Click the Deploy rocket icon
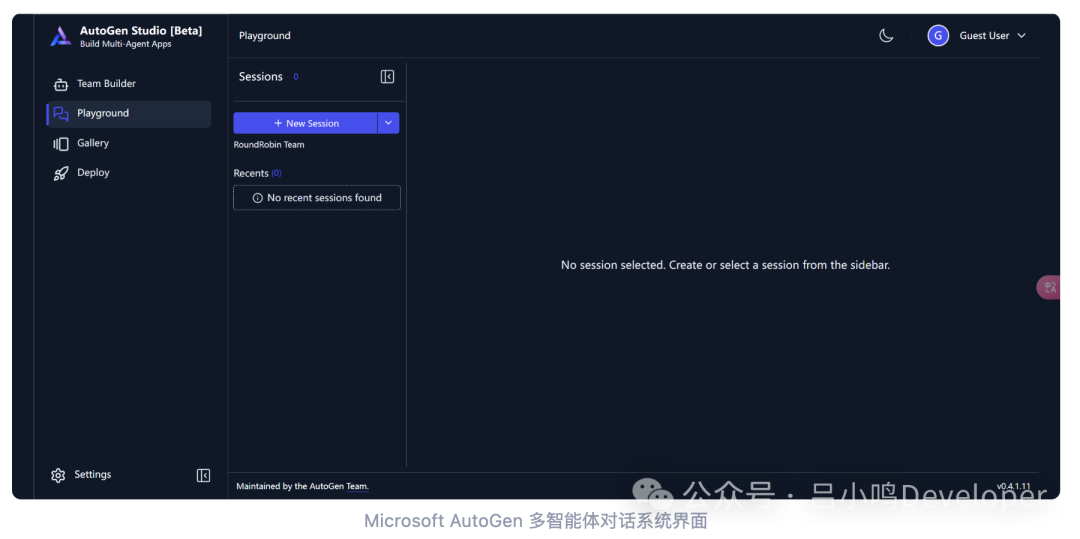The height and width of the screenshot is (539, 1080). (x=61, y=173)
